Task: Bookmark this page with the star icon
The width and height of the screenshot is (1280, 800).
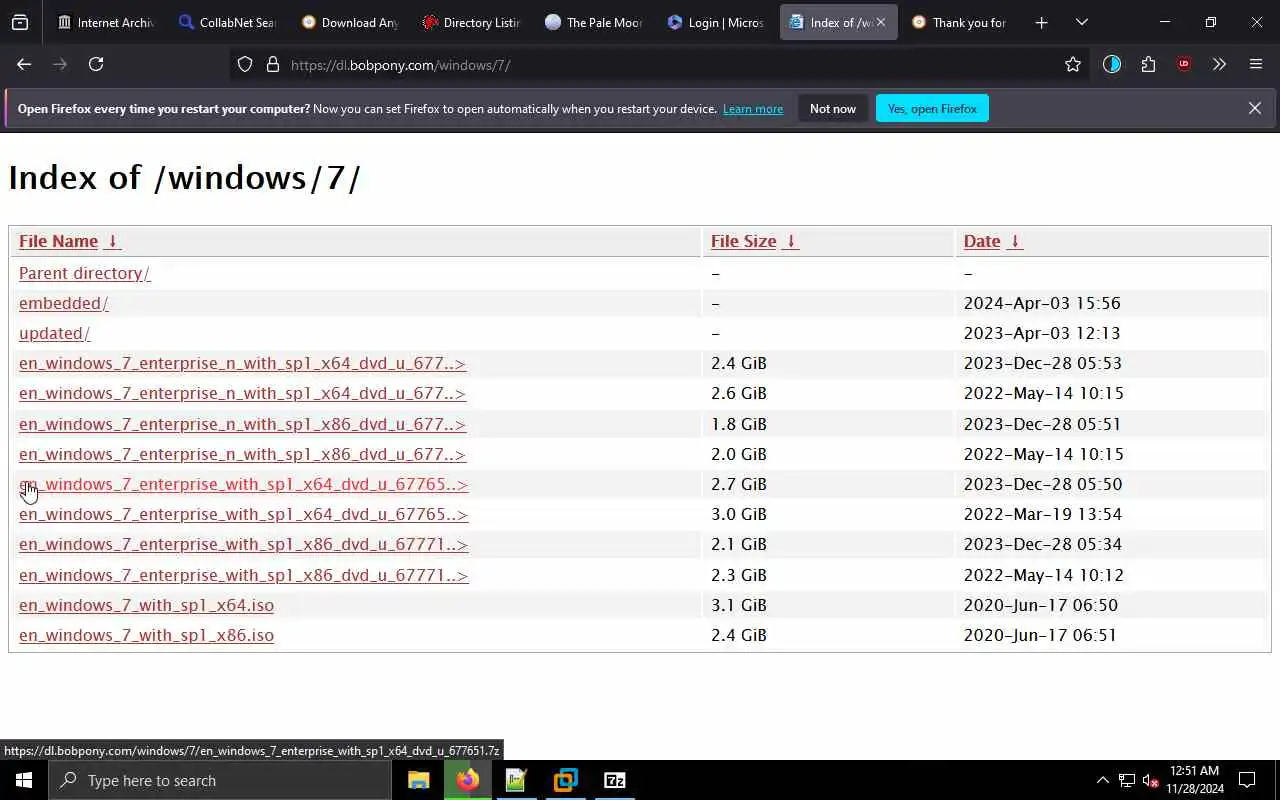Action: click(x=1073, y=64)
